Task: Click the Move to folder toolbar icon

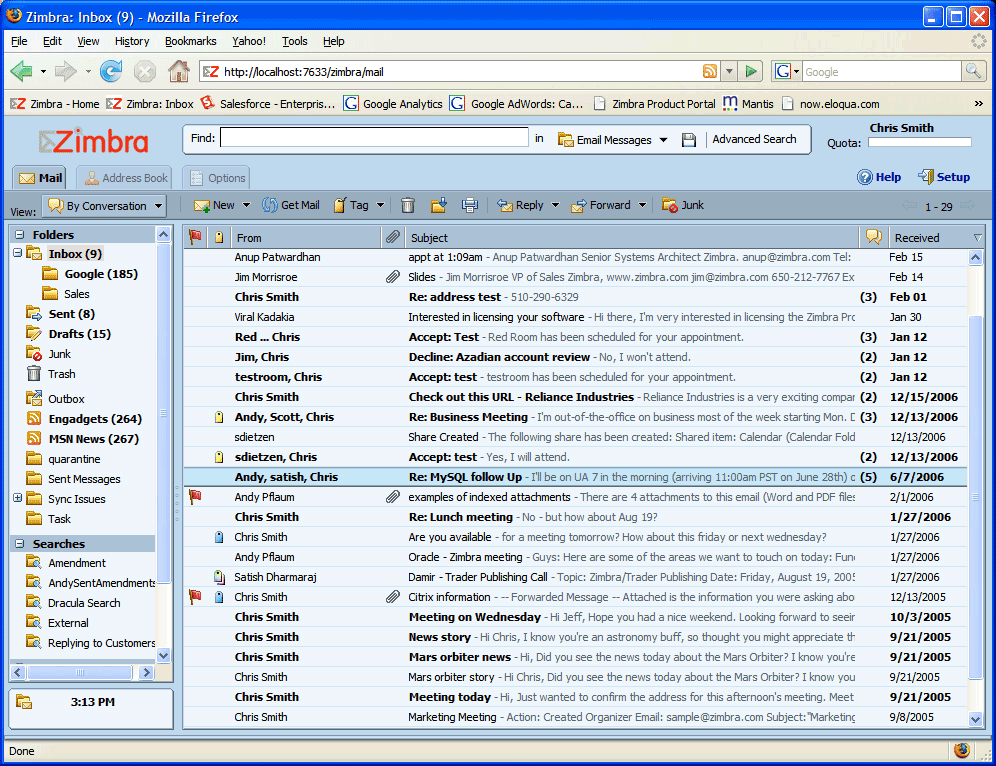Action: pyautogui.click(x=439, y=205)
